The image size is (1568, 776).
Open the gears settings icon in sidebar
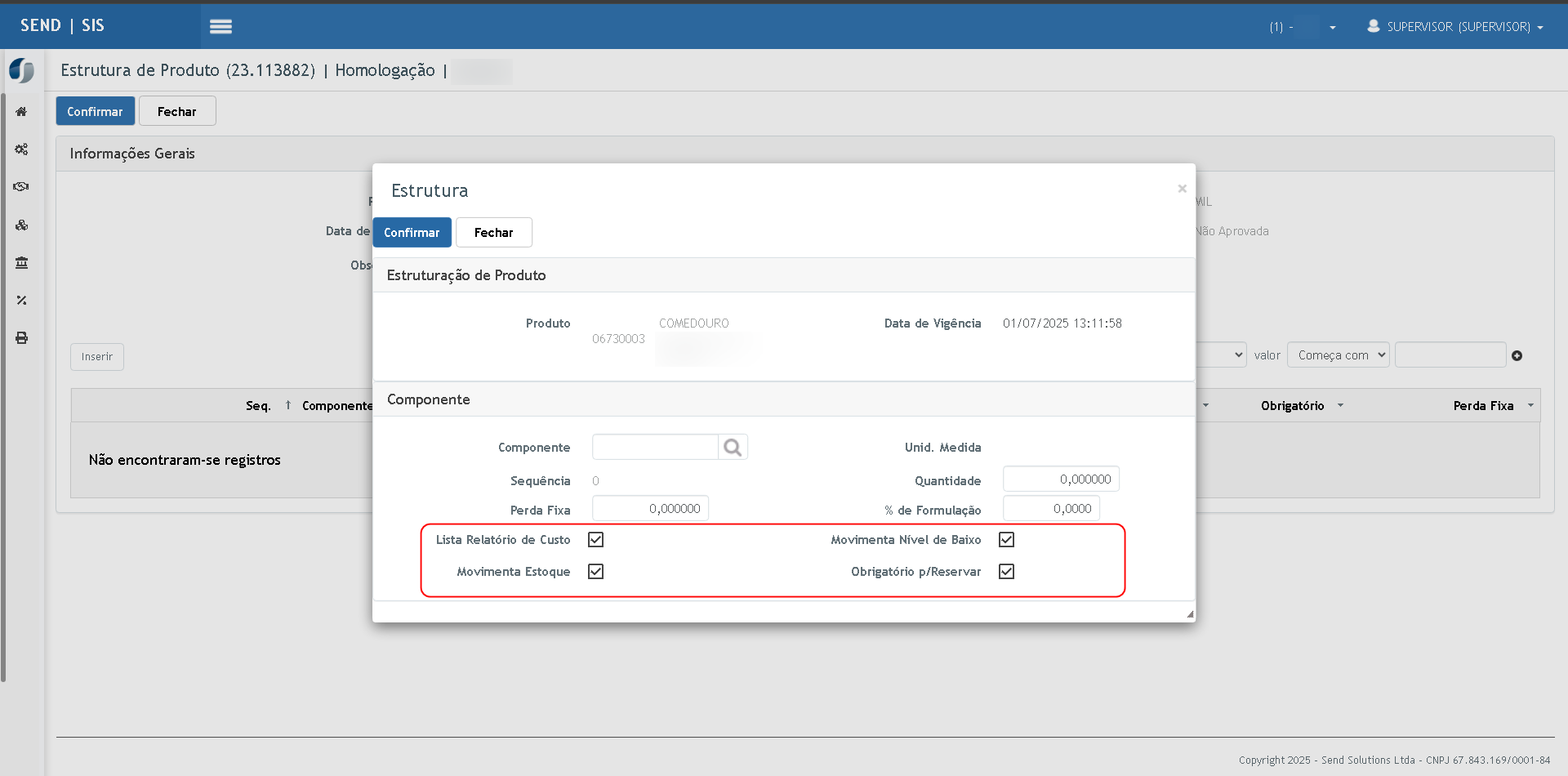click(21, 149)
